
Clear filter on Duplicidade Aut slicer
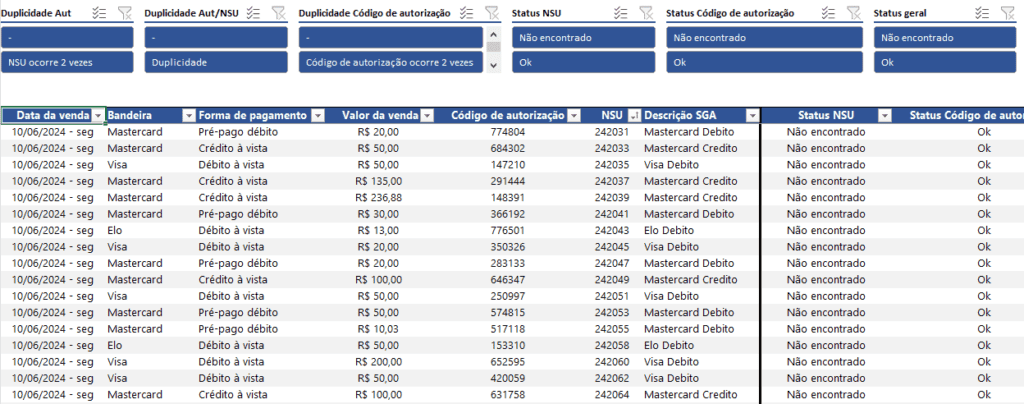pyautogui.click(x=124, y=13)
